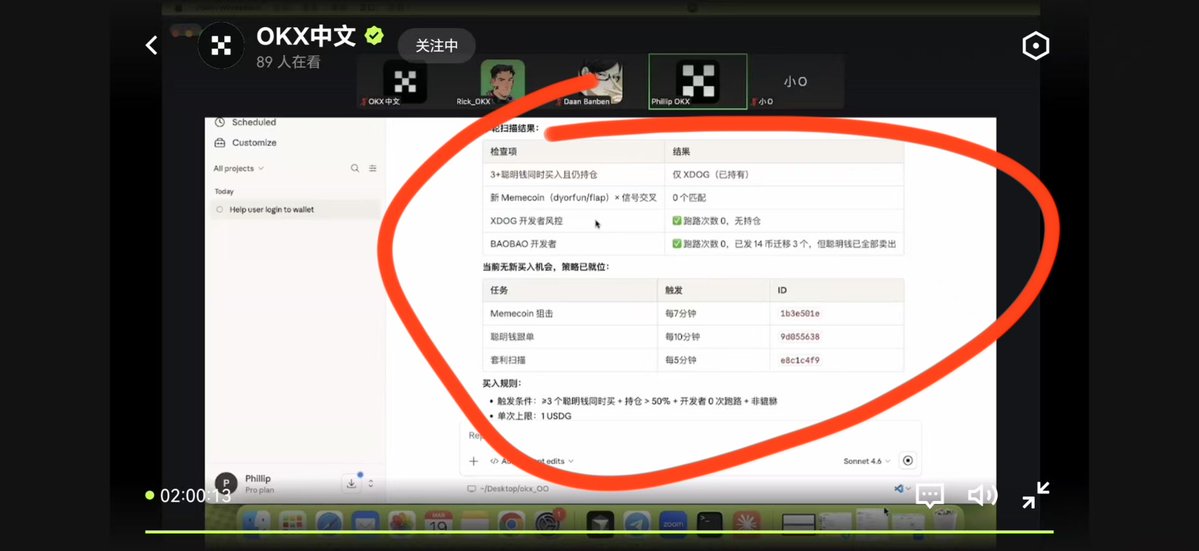
Task: Open 'Help user login to wallet' chat
Action: (x=295, y=209)
